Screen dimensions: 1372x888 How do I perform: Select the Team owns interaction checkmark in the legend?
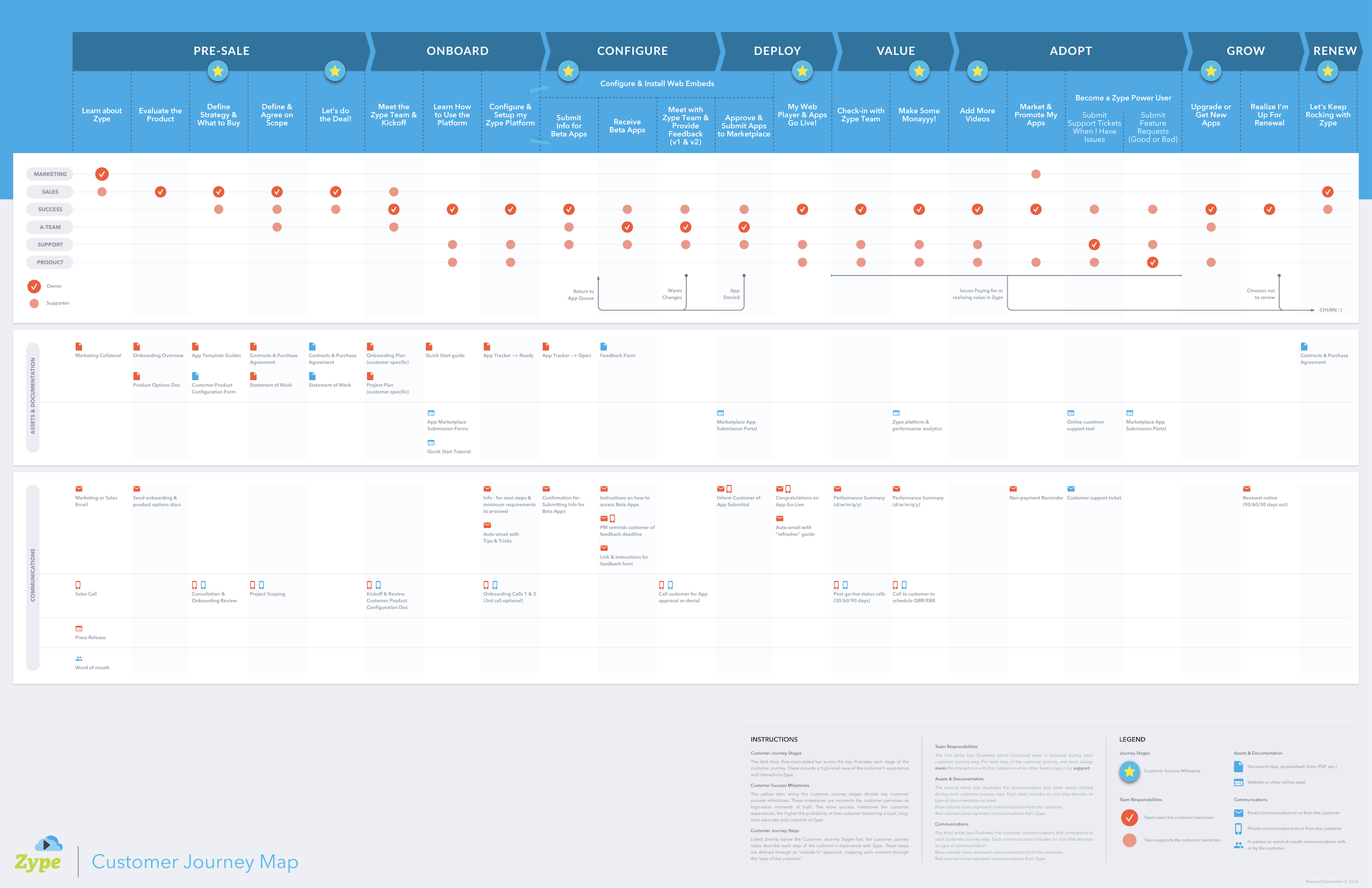tap(1129, 818)
